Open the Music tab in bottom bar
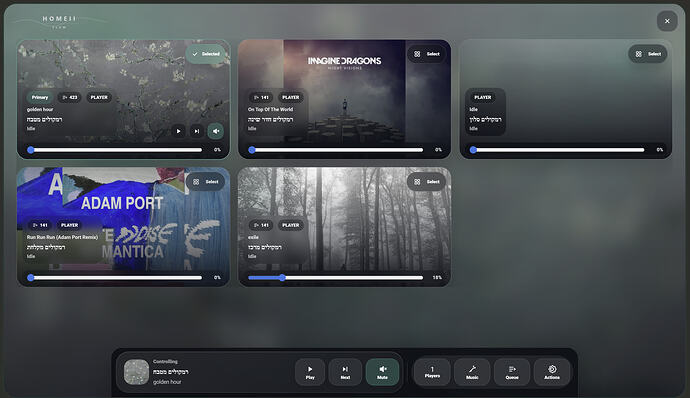Viewport: 690px width, 398px height. pyautogui.click(x=472, y=372)
